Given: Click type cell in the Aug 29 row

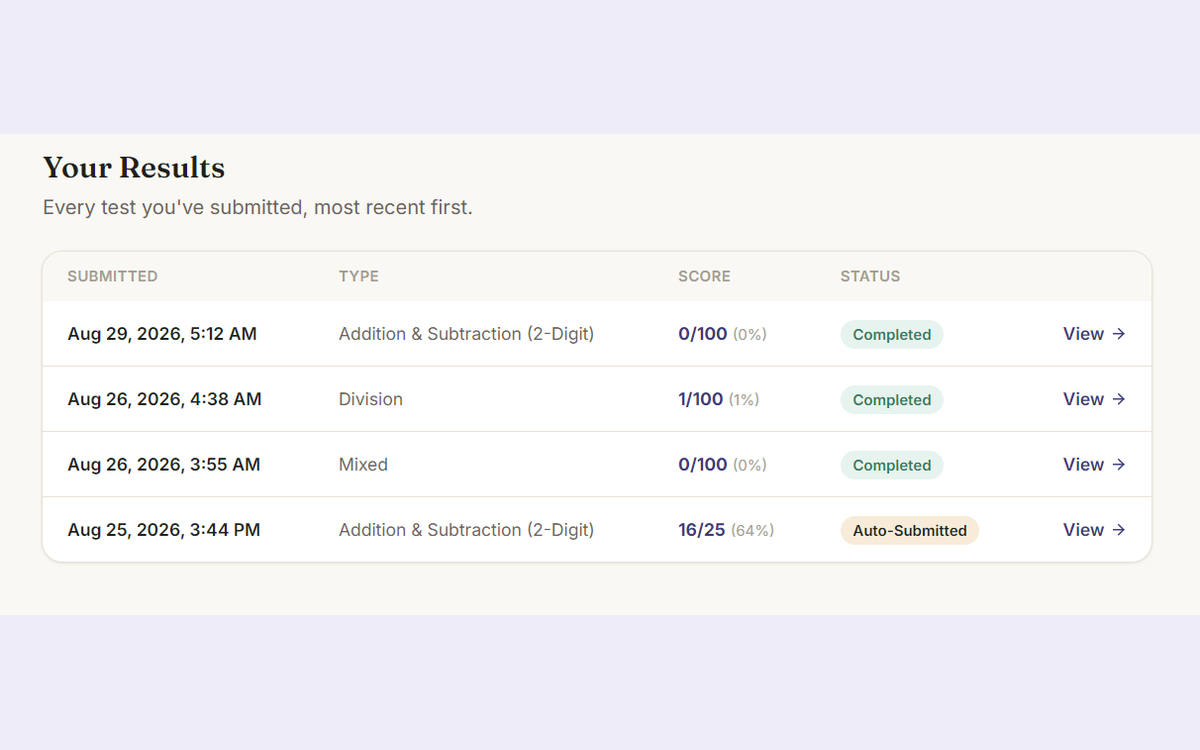Looking at the screenshot, I should click(466, 334).
